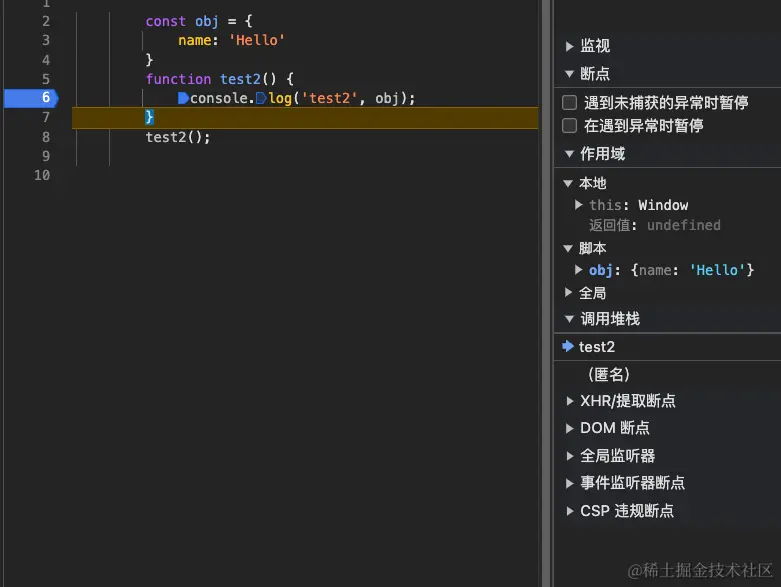Click line number 5 in the gutter

click(45, 79)
